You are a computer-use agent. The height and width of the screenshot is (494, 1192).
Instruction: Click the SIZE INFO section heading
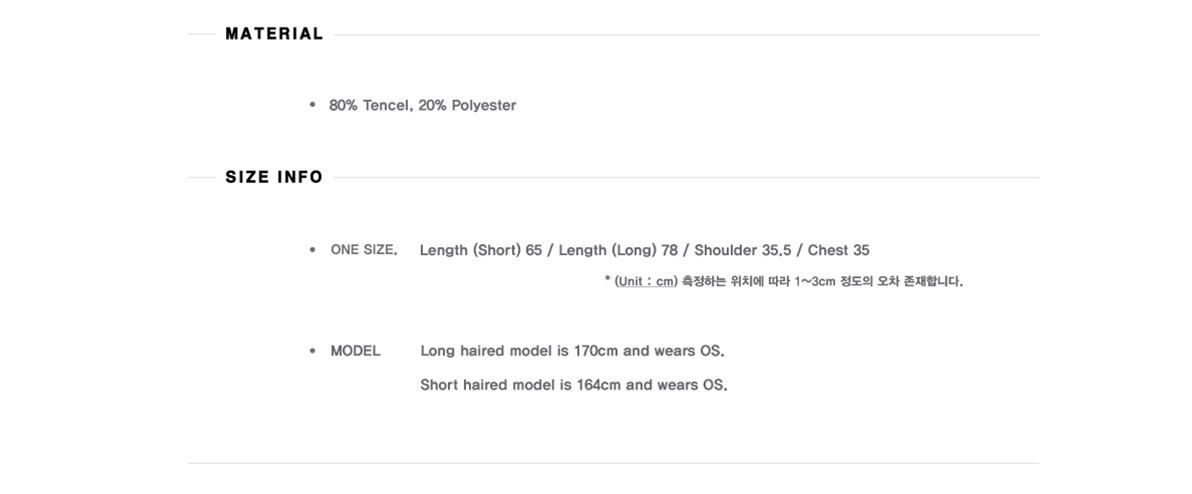point(274,177)
